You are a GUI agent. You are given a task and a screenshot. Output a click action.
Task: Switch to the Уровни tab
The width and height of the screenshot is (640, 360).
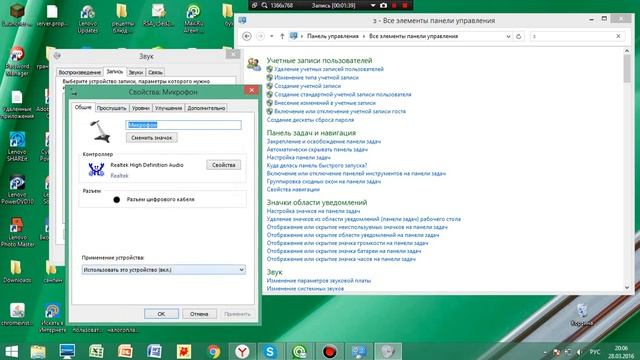141,108
